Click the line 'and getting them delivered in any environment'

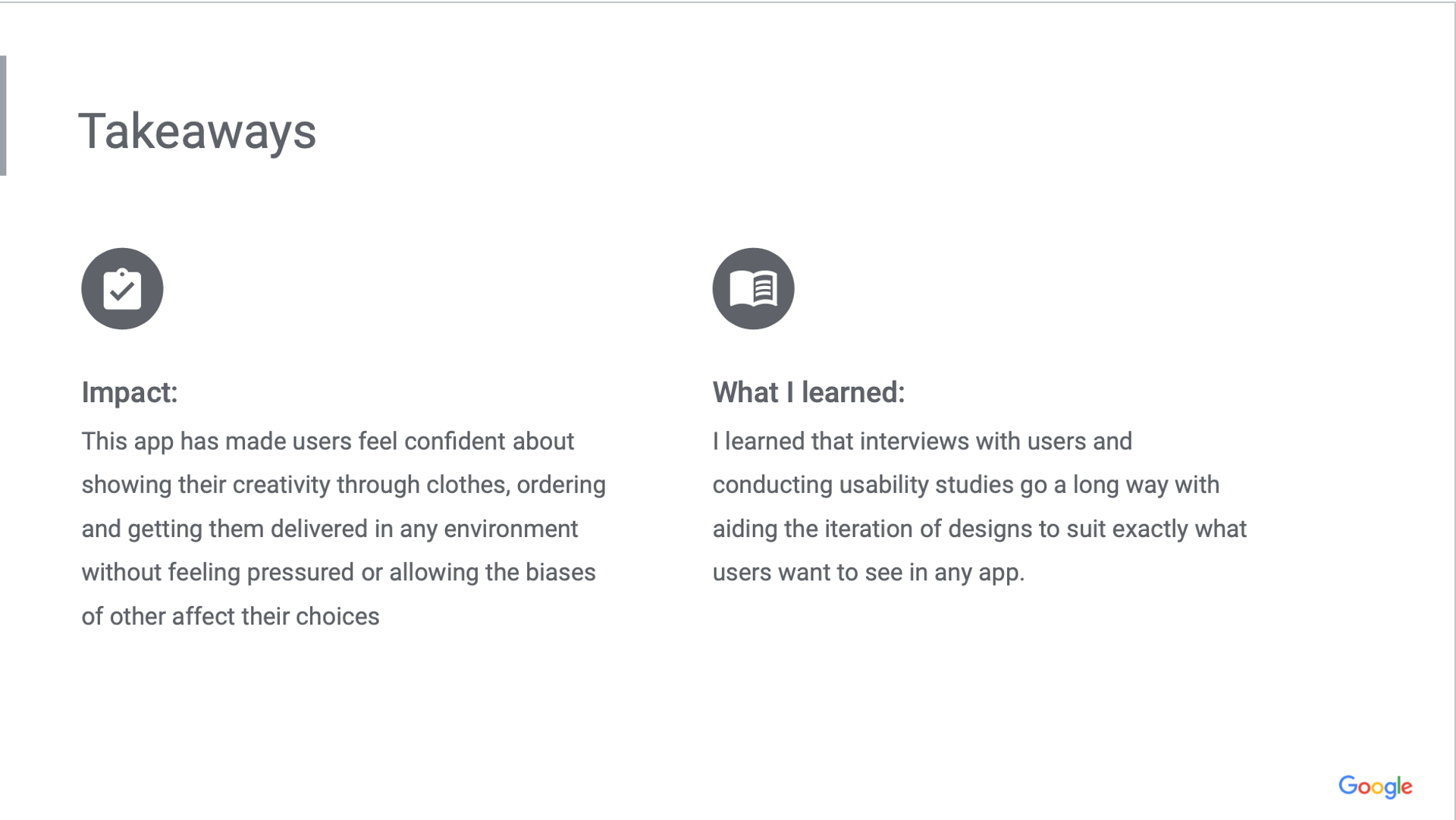point(330,529)
